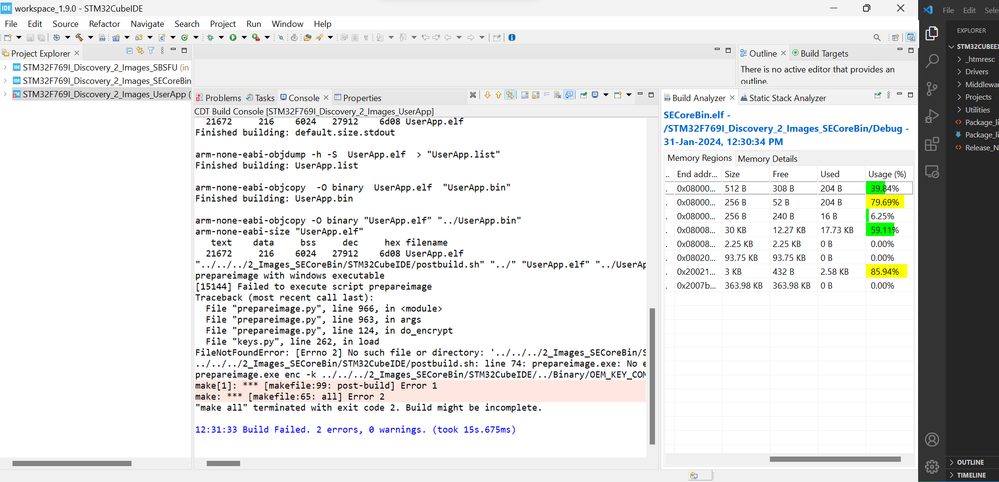Switch to the Problems tab
The width and height of the screenshot is (999, 482).
223,98
